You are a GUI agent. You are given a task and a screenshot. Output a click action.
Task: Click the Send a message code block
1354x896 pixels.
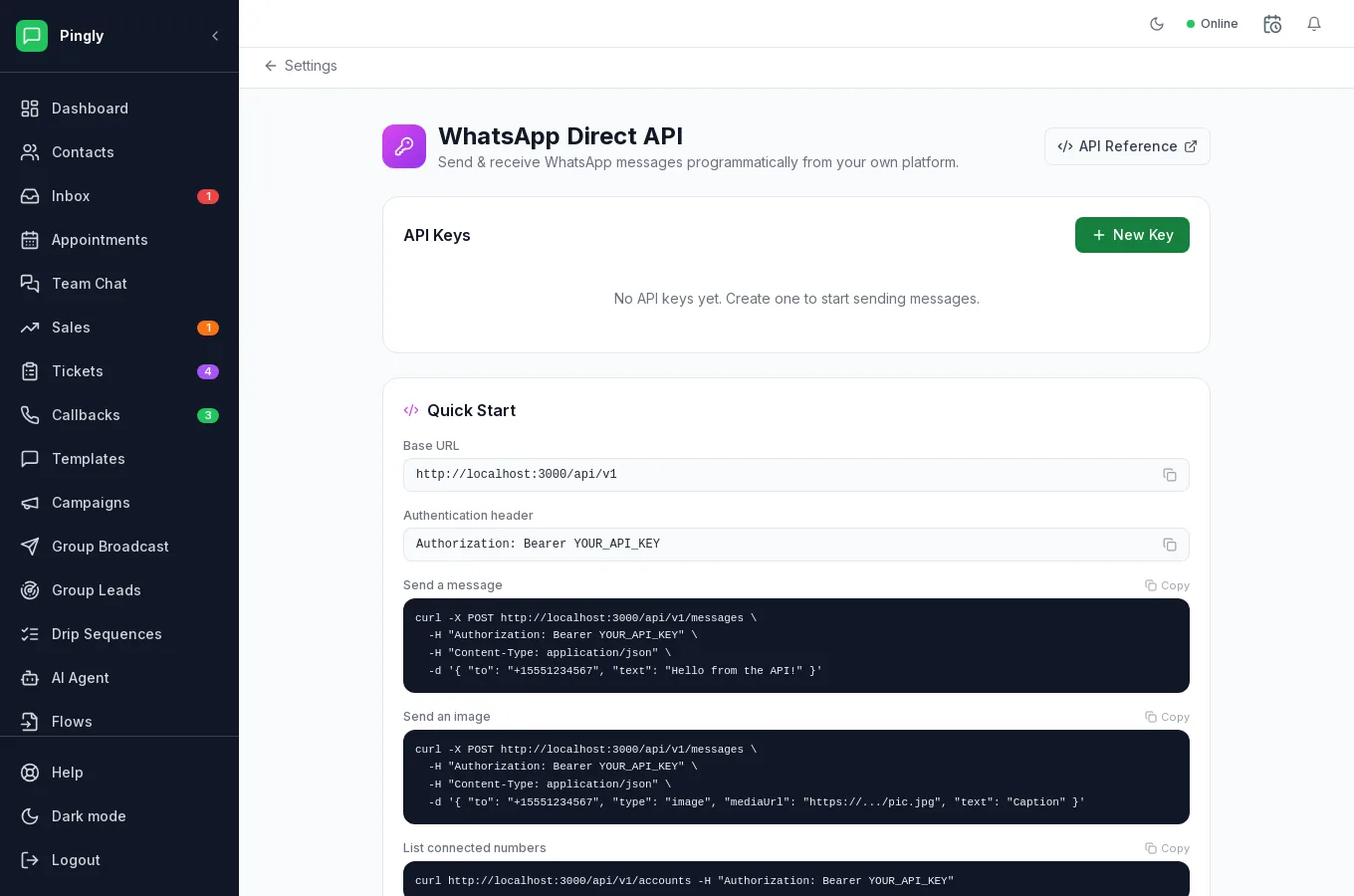tap(796, 645)
